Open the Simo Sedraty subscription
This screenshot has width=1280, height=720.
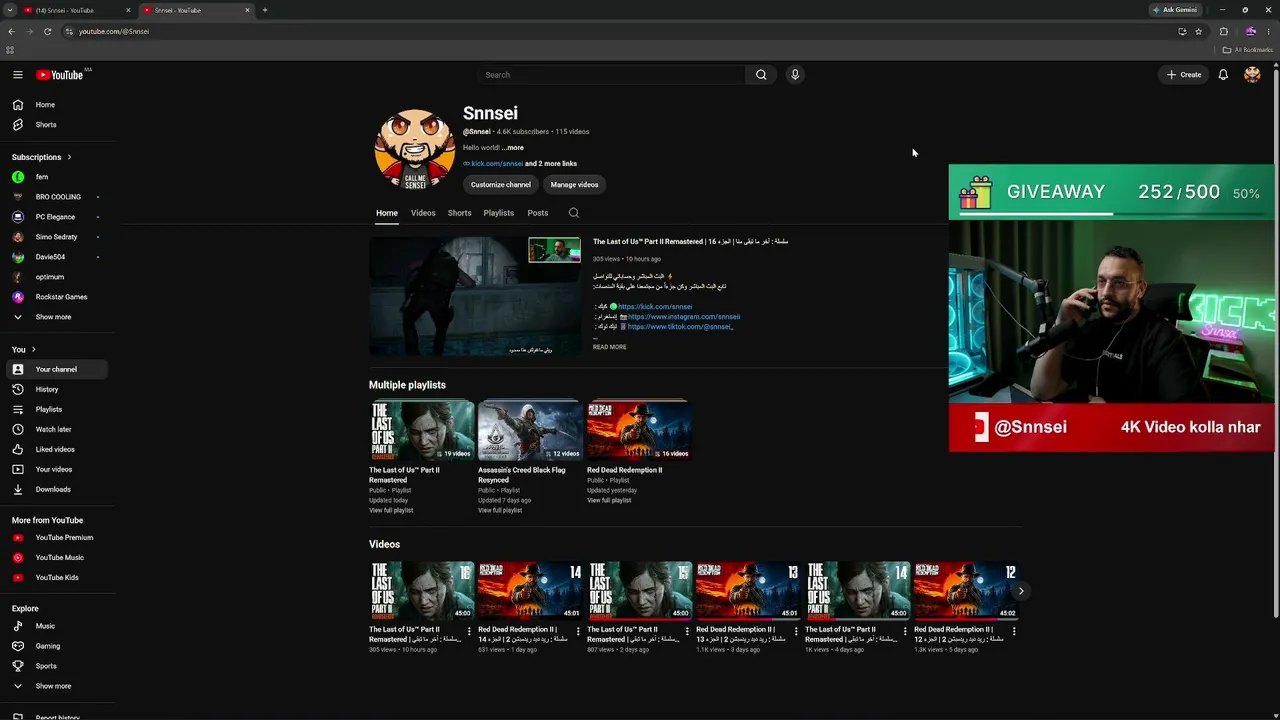point(56,237)
